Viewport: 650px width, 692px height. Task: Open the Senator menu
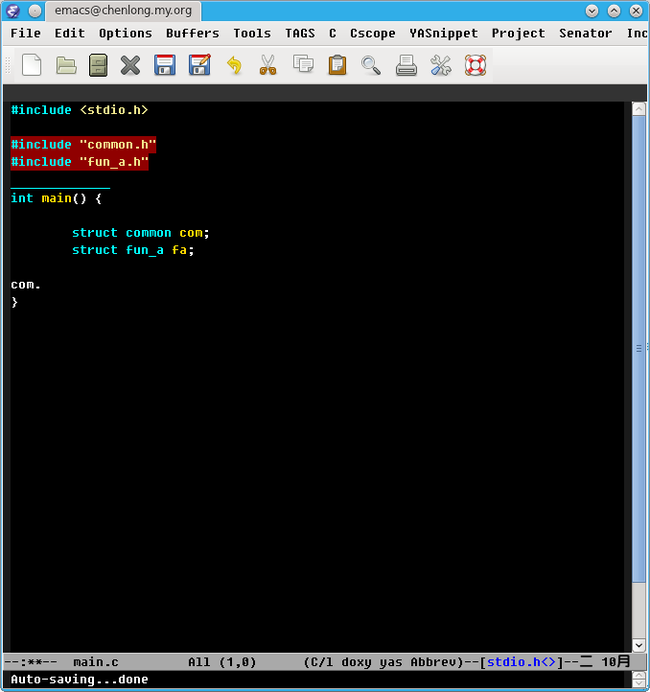[586, 33]
